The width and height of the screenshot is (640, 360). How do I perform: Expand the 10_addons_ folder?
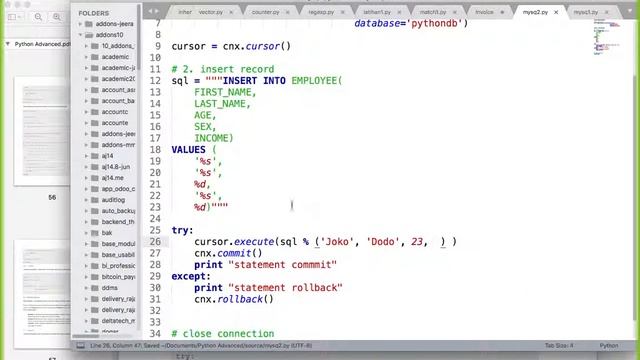pos(86,46)
